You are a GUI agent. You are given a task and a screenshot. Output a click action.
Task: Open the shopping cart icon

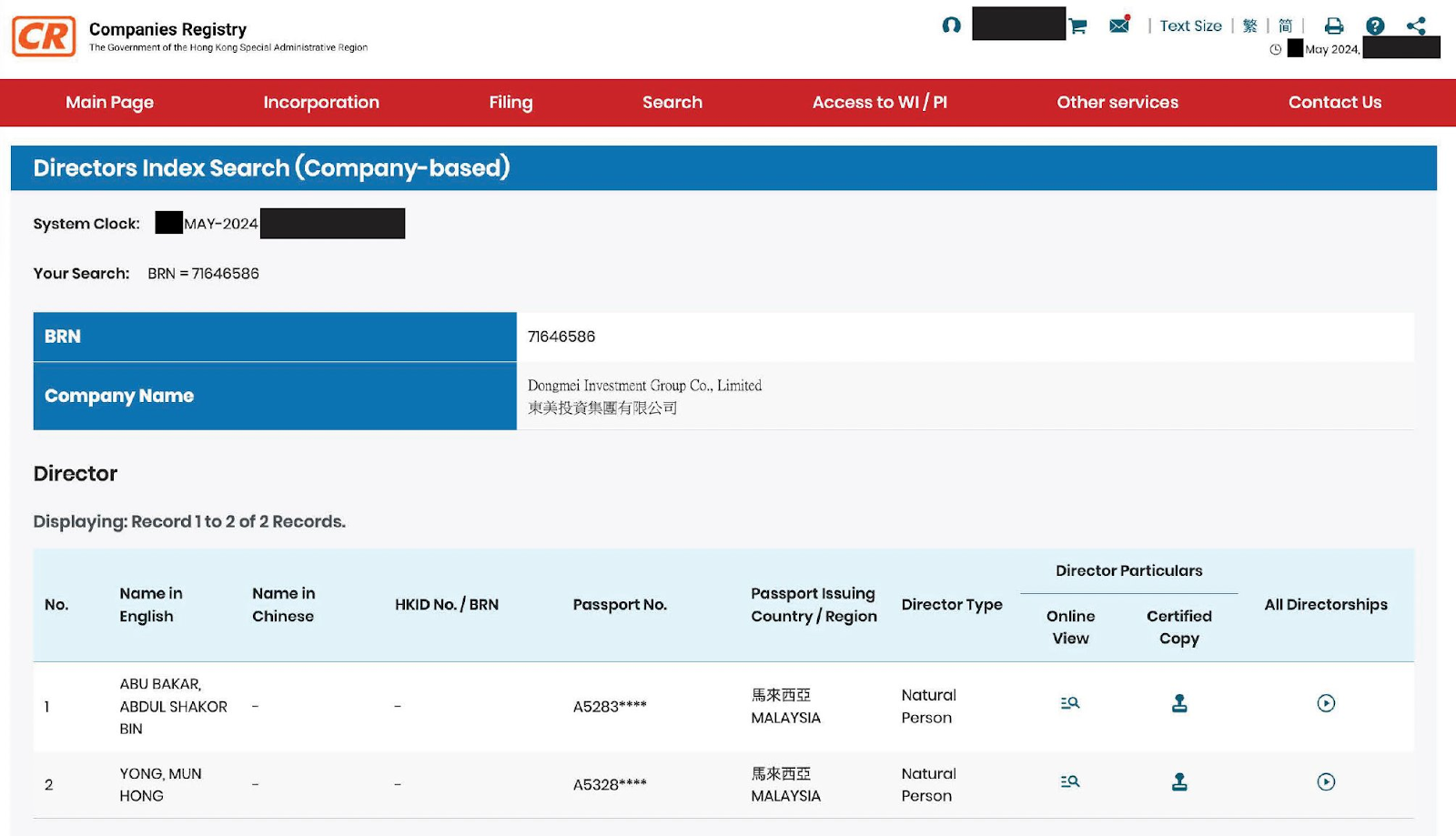[1078, 25]
